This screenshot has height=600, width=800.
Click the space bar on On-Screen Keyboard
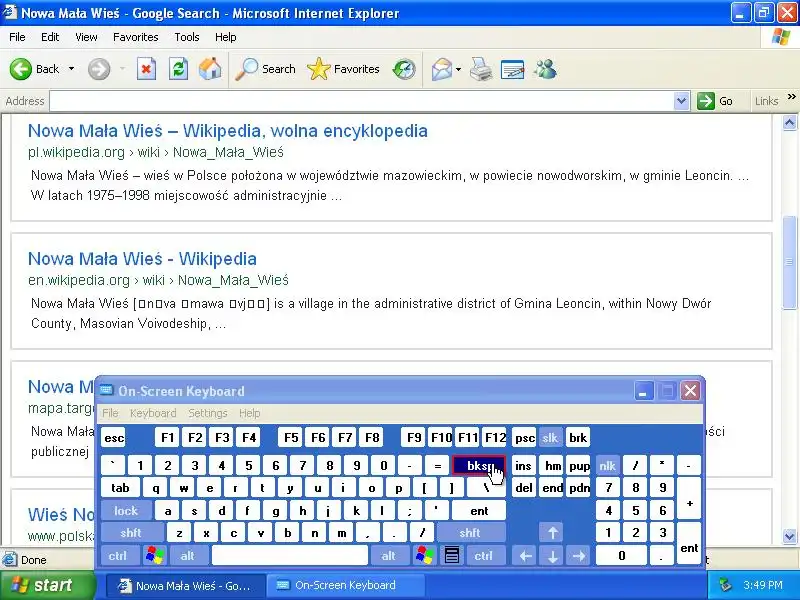(x=290, y=555)
